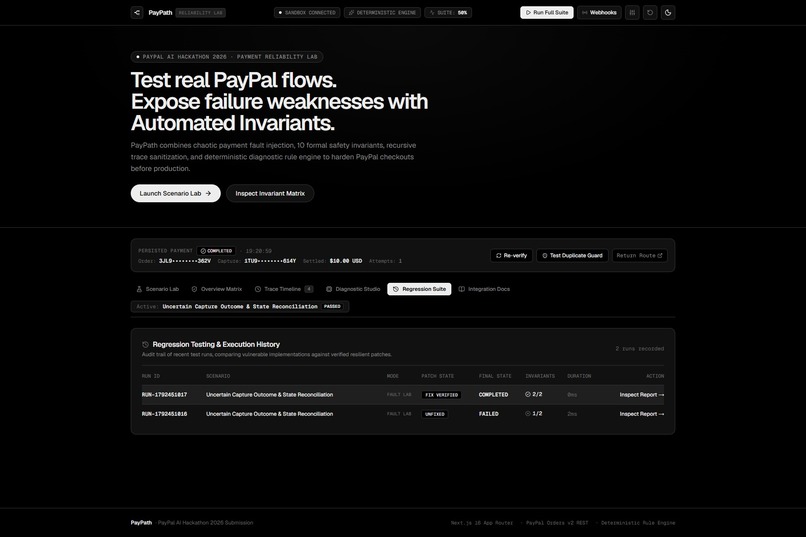Click the UNFIXED patch state badge
The width and height of the screenshot is (806, 537).
(x=434, y=414)
